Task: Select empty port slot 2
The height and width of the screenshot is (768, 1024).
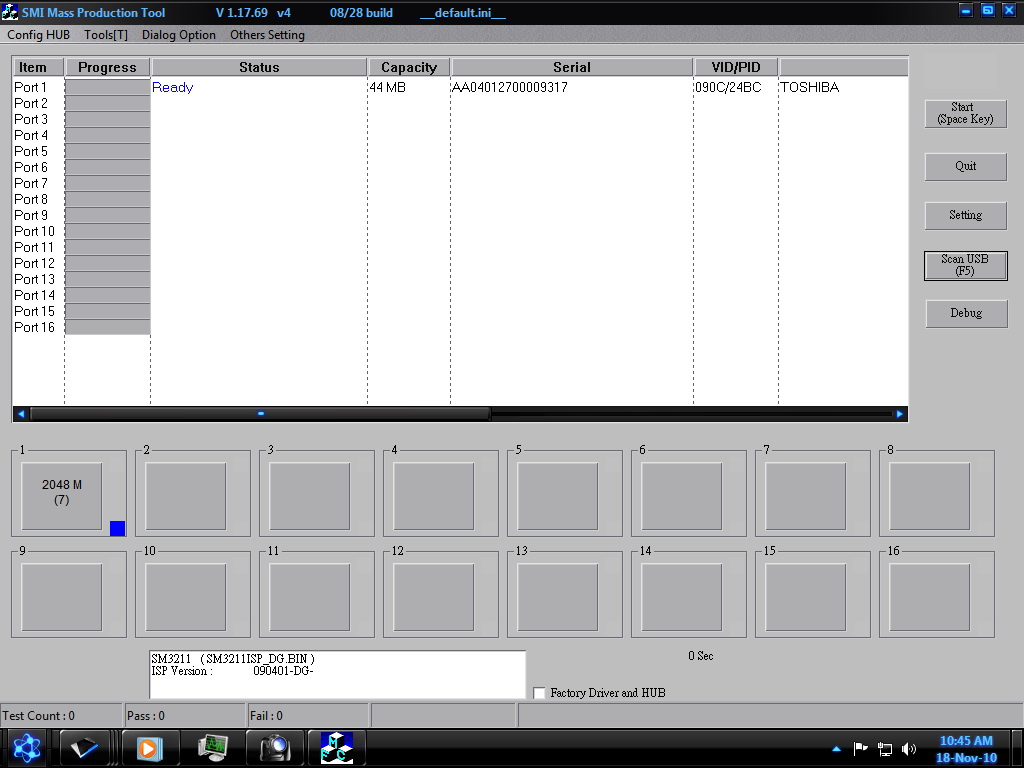Action: pyautogui.click(x=185, y=496)
